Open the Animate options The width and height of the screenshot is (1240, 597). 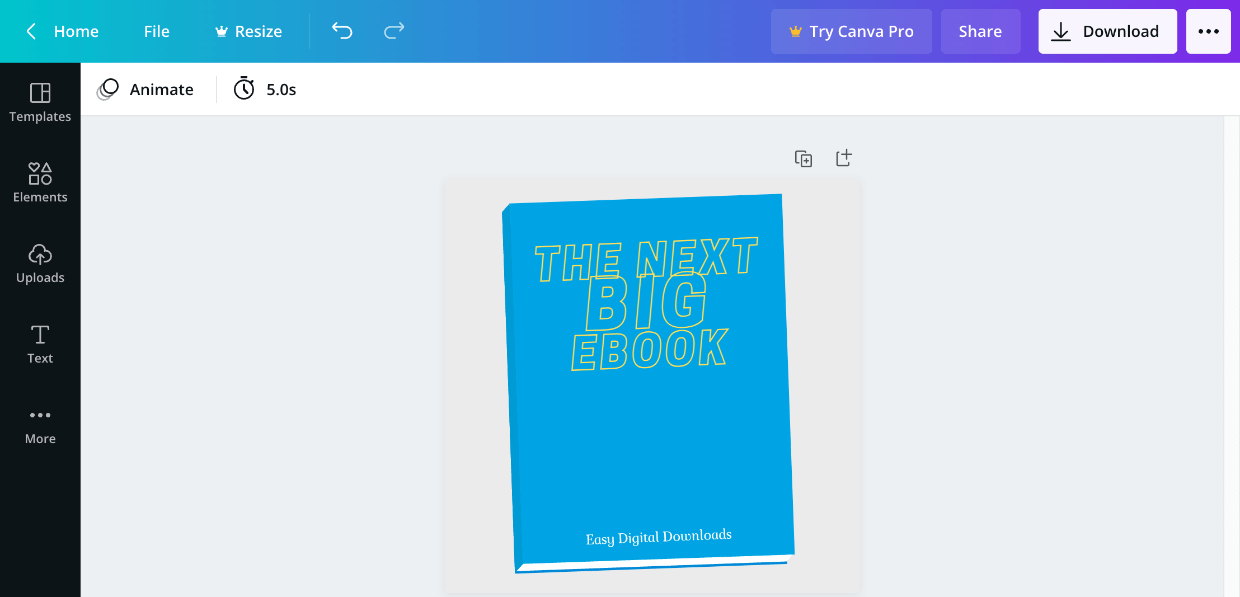tap(146, 89)
